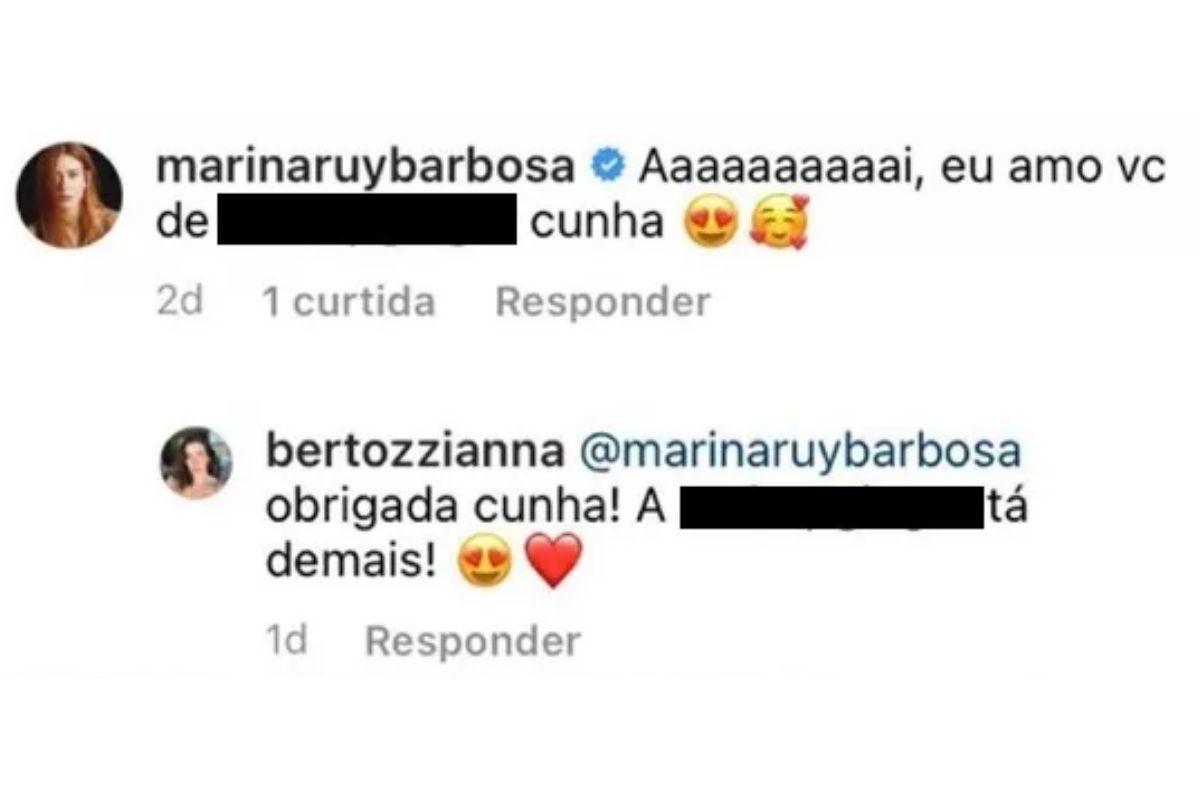The height and width of the screenshot is (800, 1200).
Task: View likes via "1 curtida"
Action: [x=348, y=301]
